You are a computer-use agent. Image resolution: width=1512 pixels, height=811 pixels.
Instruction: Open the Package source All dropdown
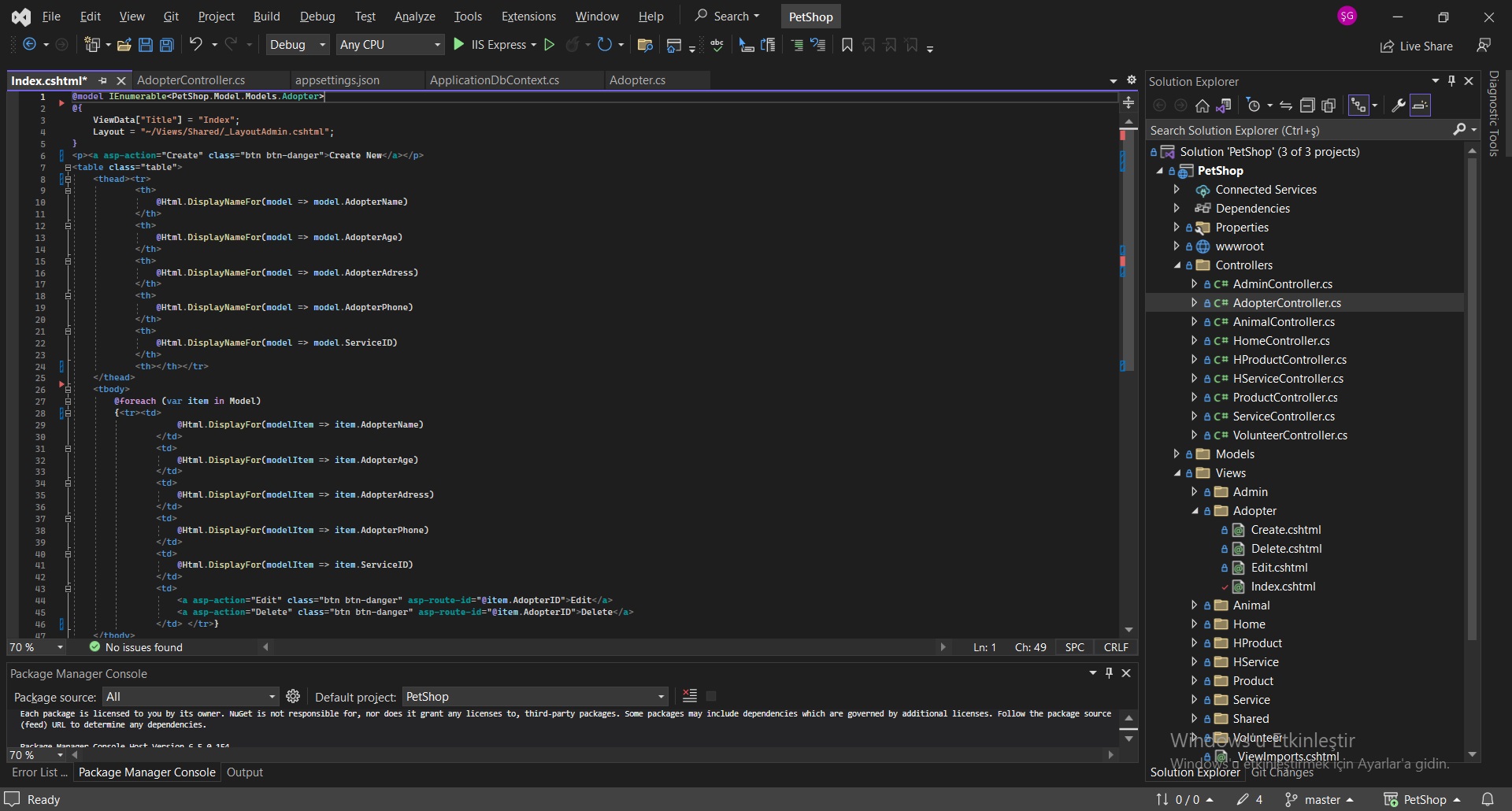click(191, 697)
